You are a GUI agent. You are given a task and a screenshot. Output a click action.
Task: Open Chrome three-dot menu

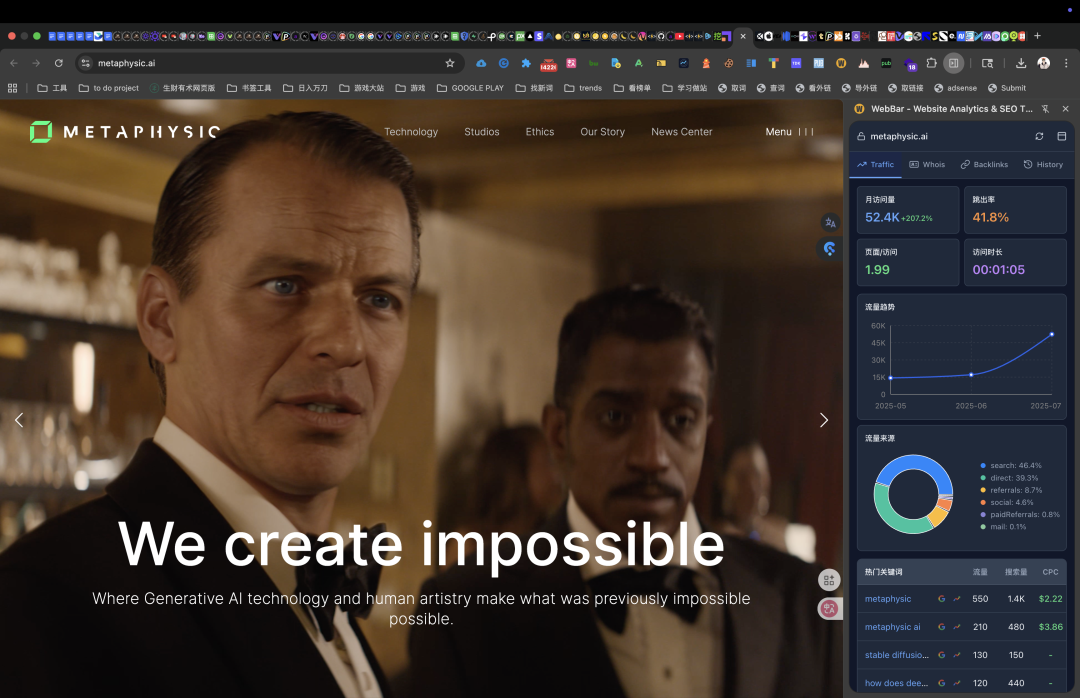(x=1066, y=63)
